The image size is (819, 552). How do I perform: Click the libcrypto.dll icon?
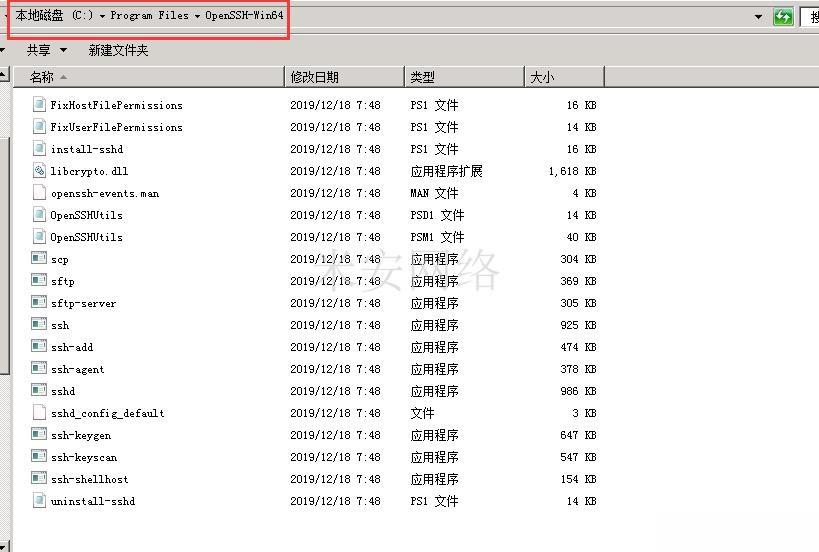pos(39,170)
